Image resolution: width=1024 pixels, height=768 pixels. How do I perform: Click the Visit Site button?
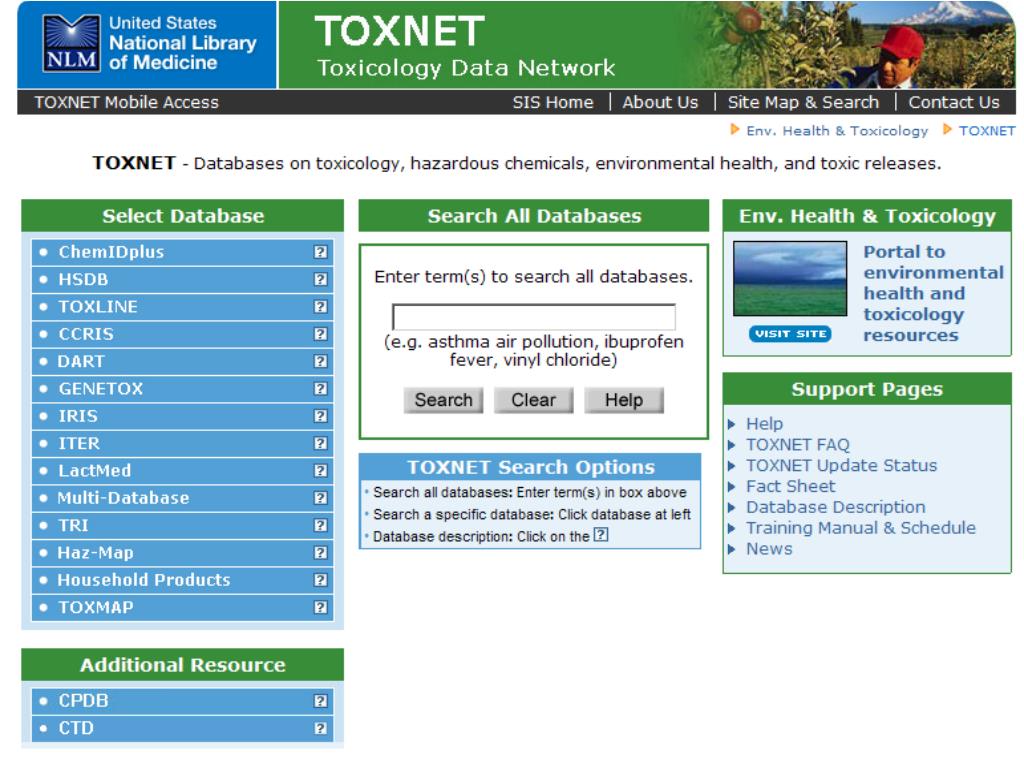(x=790, y=334)
